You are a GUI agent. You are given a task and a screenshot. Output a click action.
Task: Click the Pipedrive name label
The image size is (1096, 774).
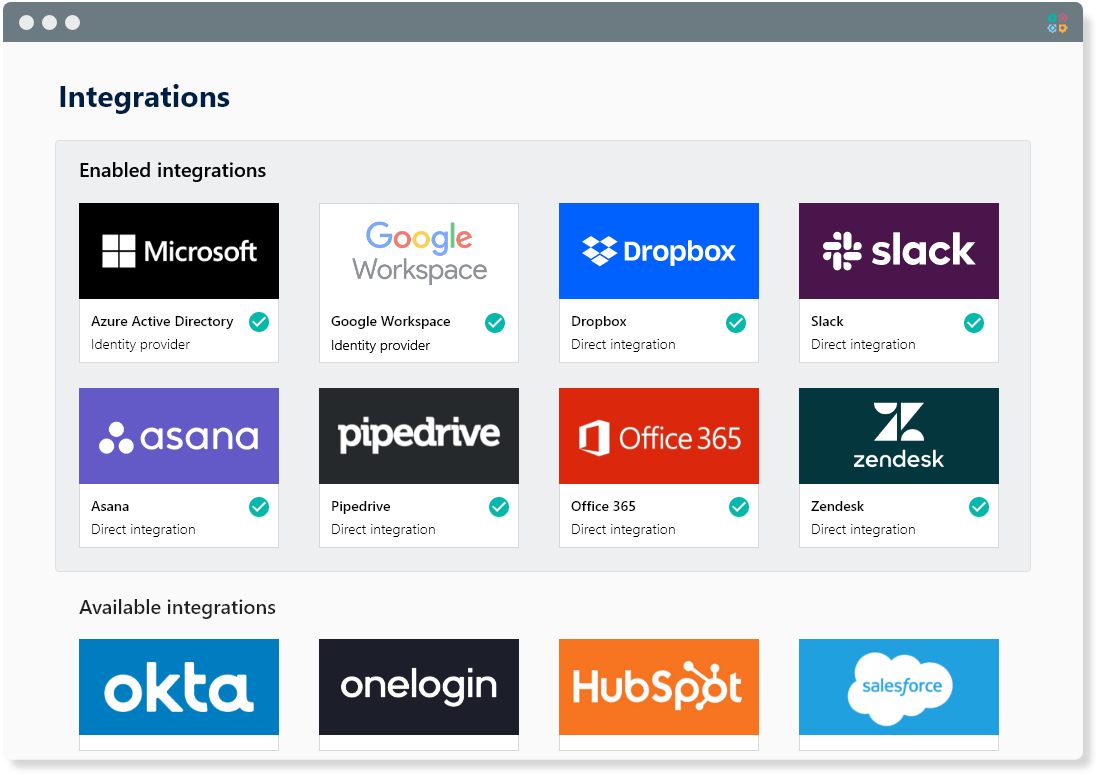click(x=361, y=506)
